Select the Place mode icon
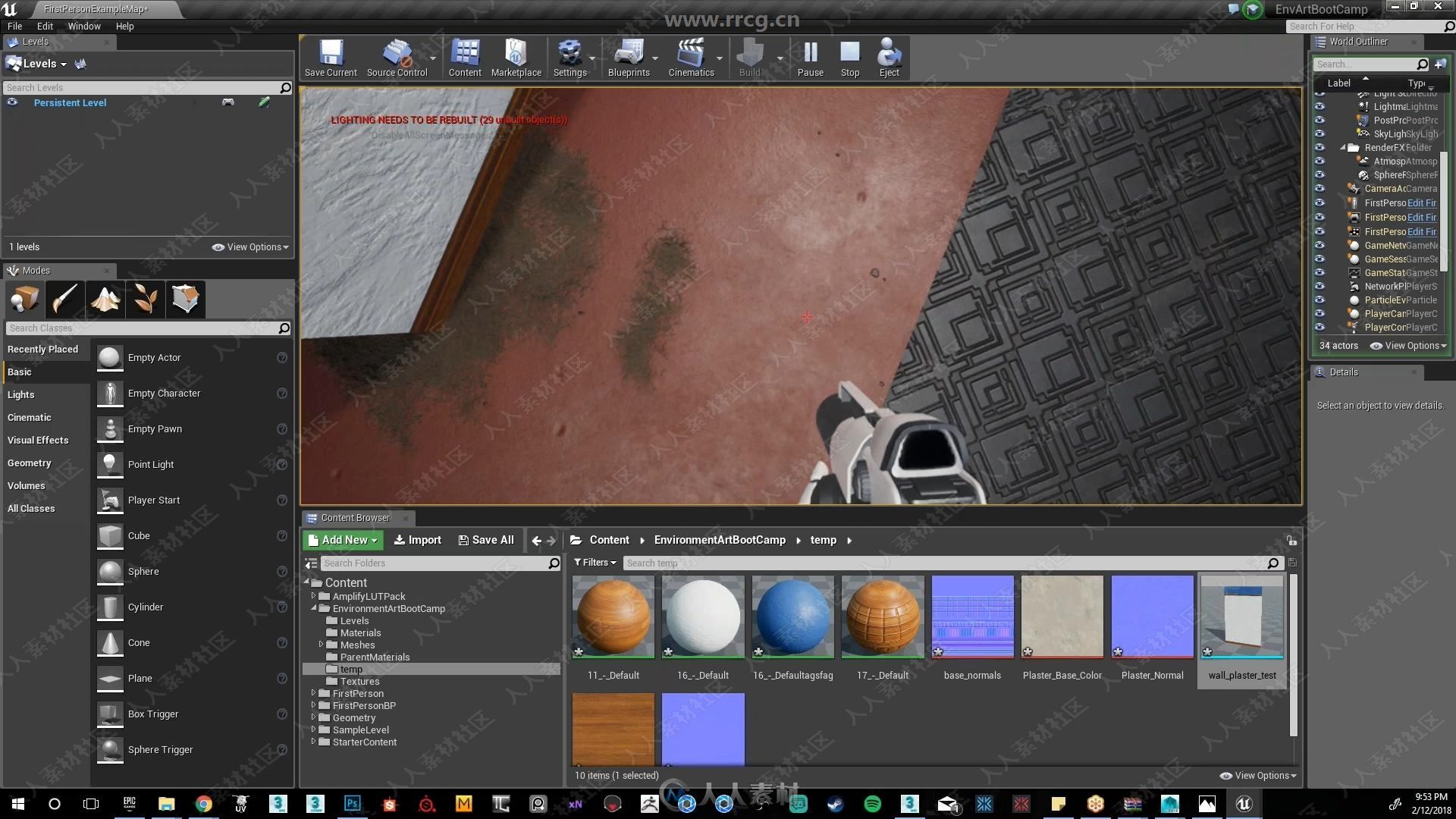The width and height of the screenshot is (1456, 819). coord(24,299)
